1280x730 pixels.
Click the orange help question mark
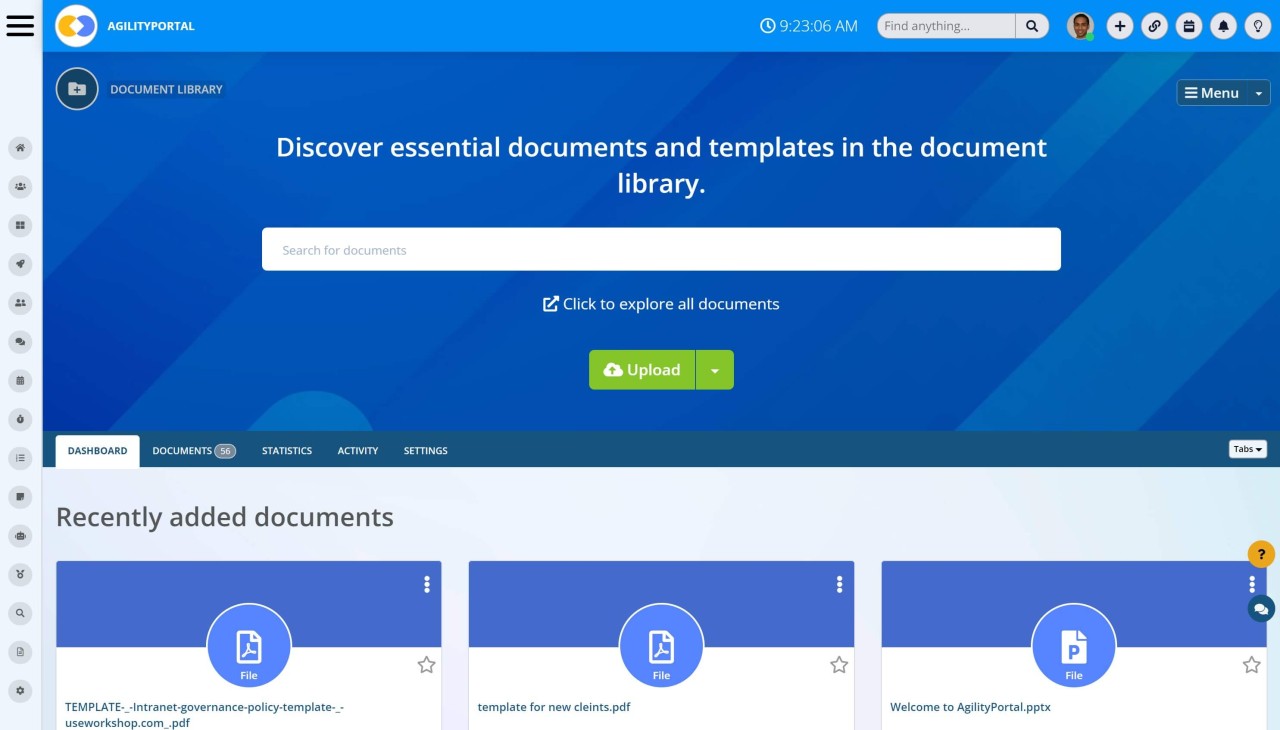1261,553
